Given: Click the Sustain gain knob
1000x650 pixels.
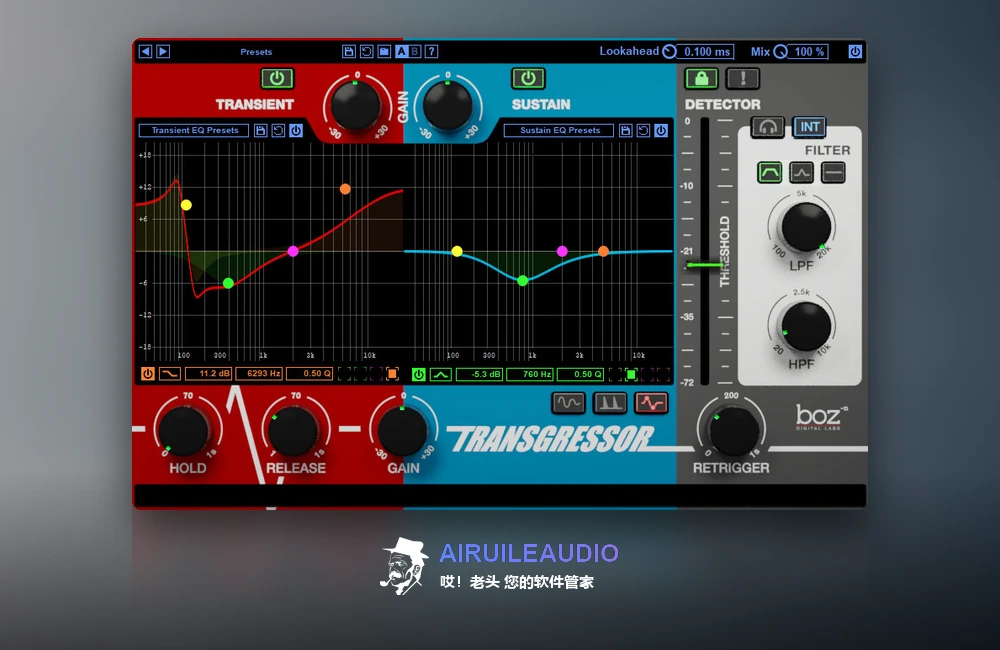Looking at the screenshot, I should pyautogui.click(x=448, y=106).
